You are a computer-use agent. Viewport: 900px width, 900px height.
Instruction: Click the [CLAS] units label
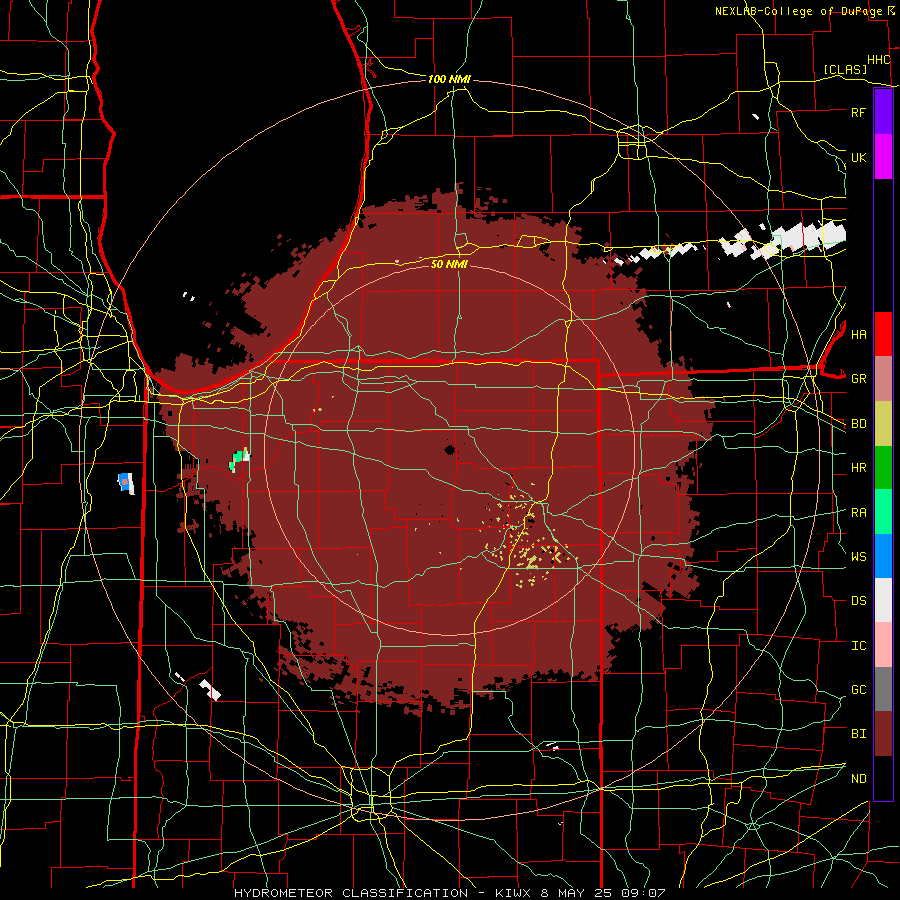[845, 69]
